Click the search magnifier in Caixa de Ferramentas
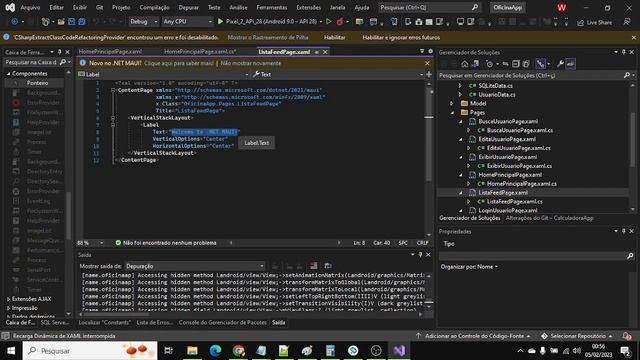This screenshot has height=360, width=640. tap(63, 62)
